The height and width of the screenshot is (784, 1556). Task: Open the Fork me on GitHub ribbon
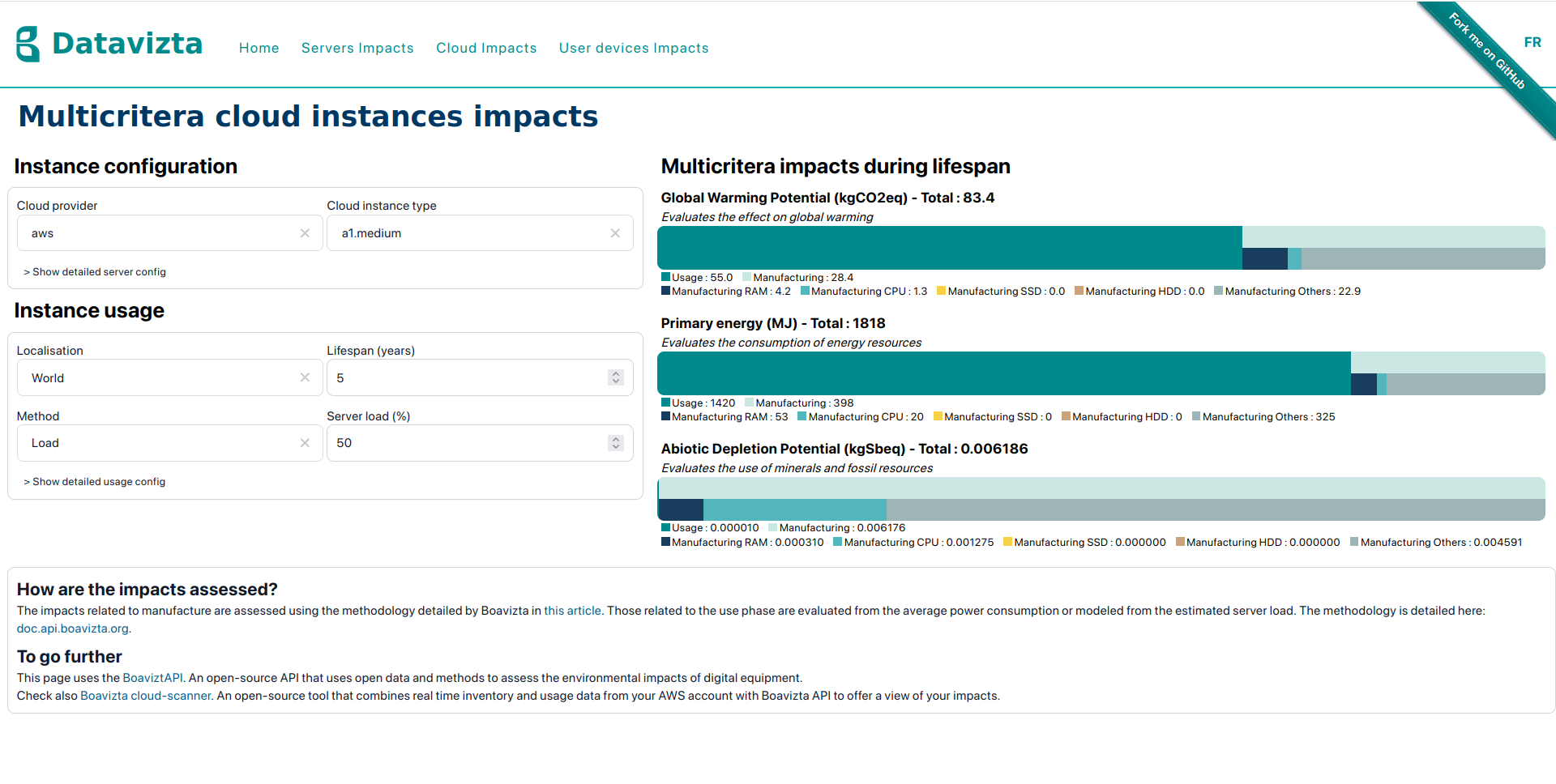click(1488, 52)
